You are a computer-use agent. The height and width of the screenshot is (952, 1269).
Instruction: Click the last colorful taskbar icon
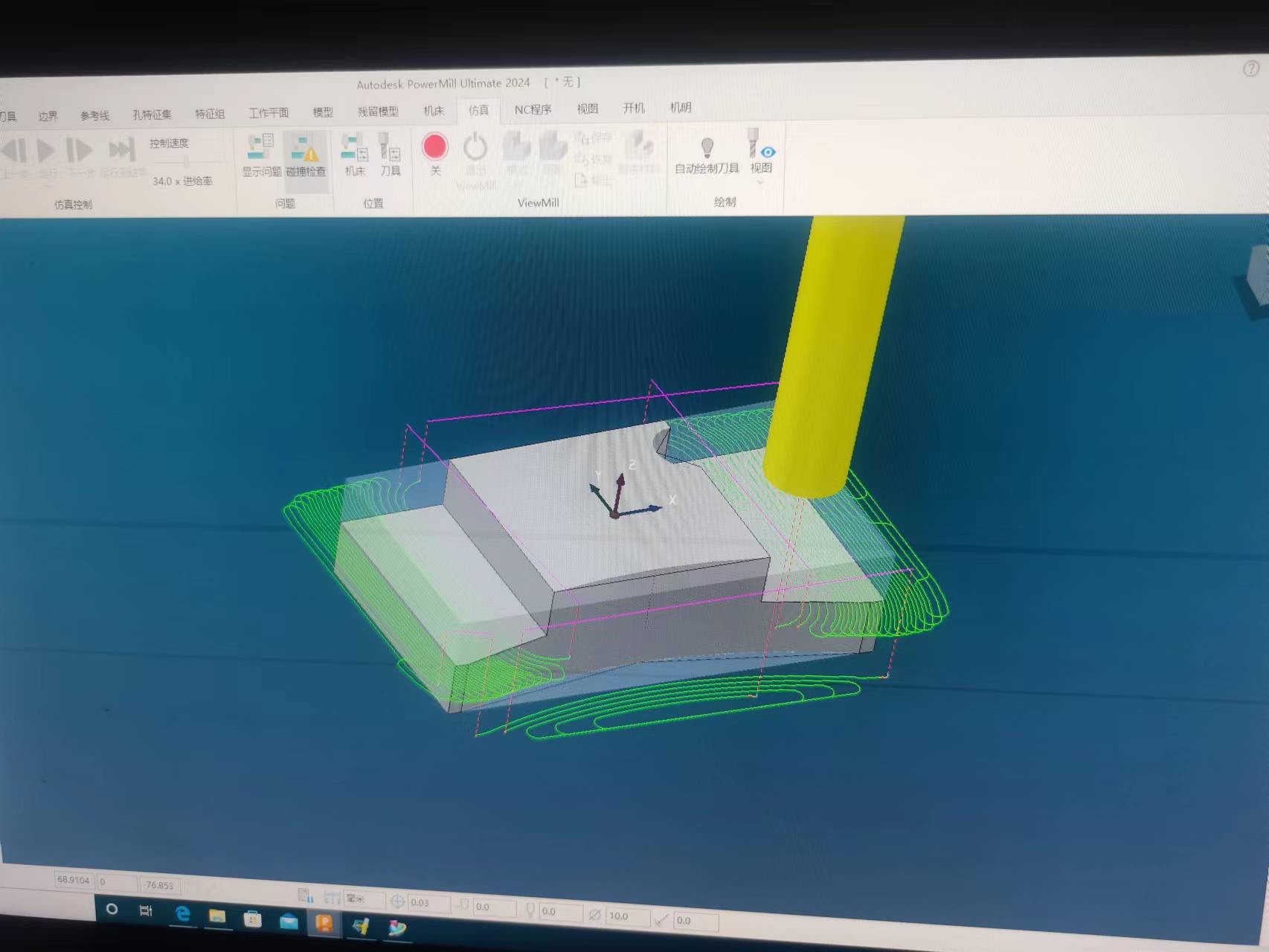pos(398,927)
